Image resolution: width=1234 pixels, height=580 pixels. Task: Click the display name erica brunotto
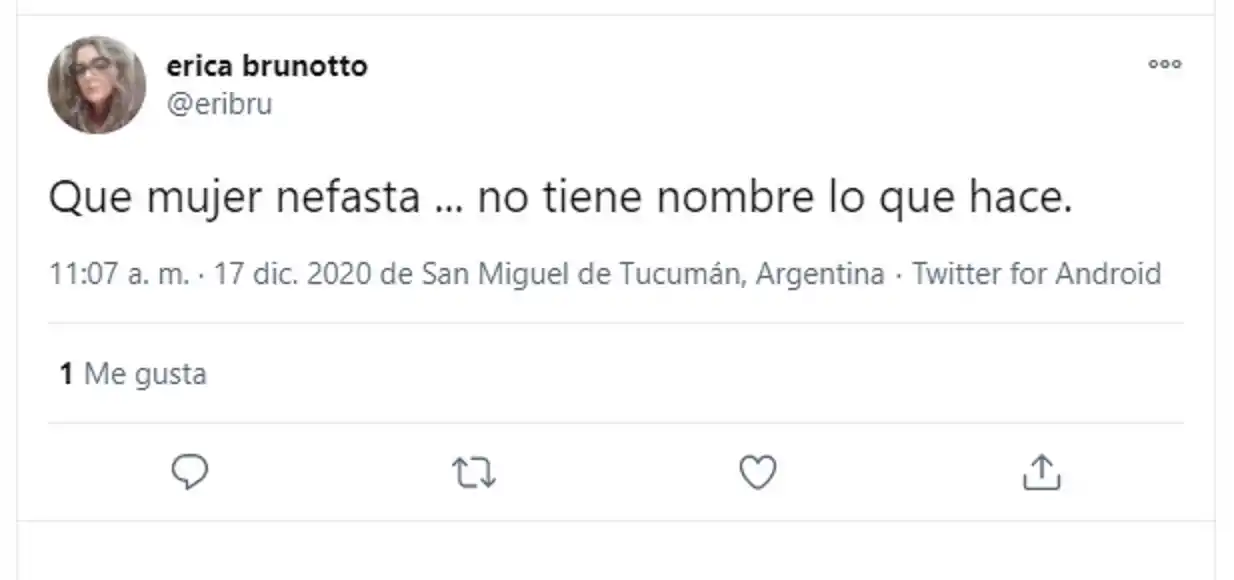[x=267, y=66]
